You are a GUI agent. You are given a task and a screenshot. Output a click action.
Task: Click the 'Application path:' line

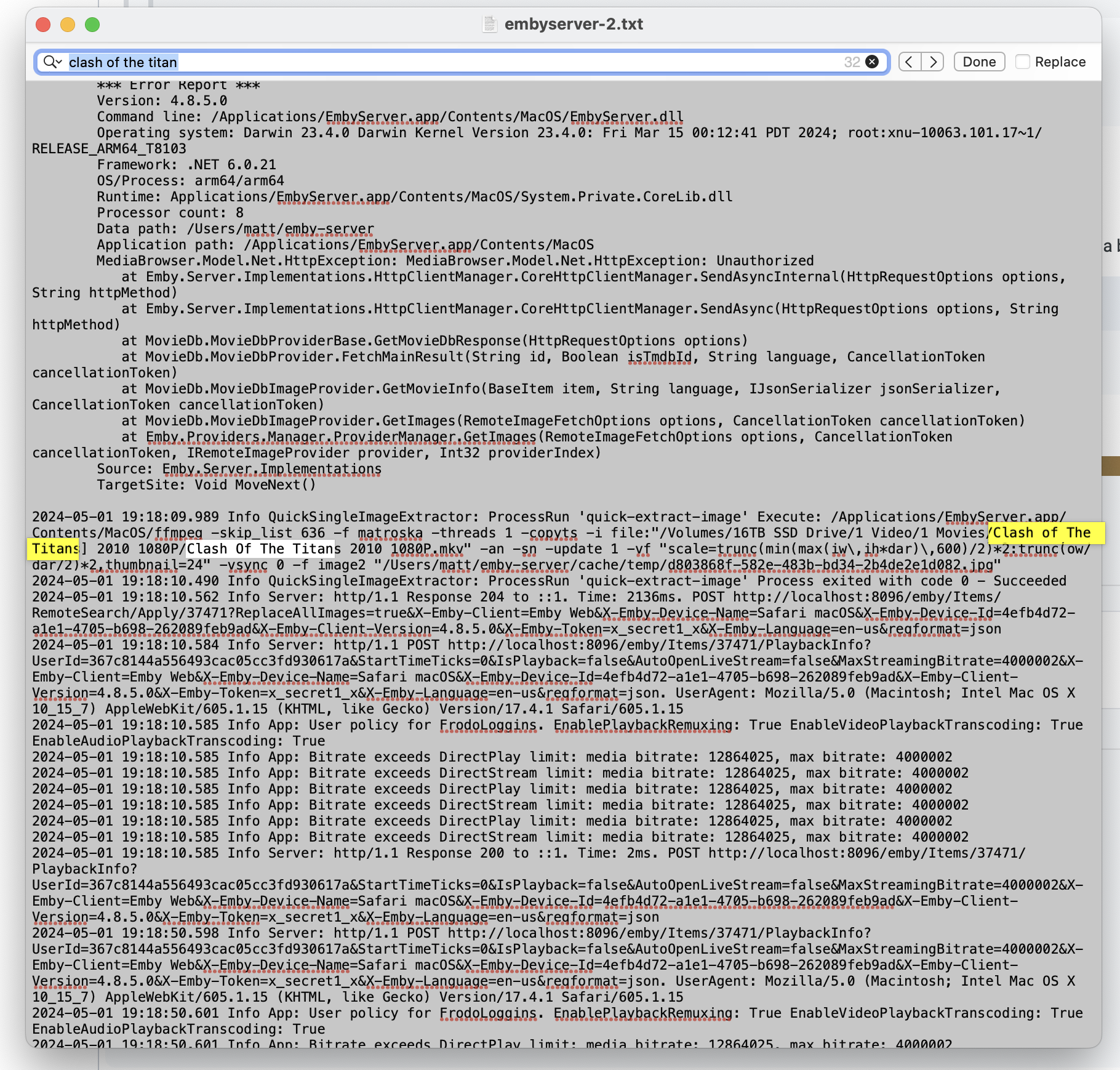click(x=345, y=244)
